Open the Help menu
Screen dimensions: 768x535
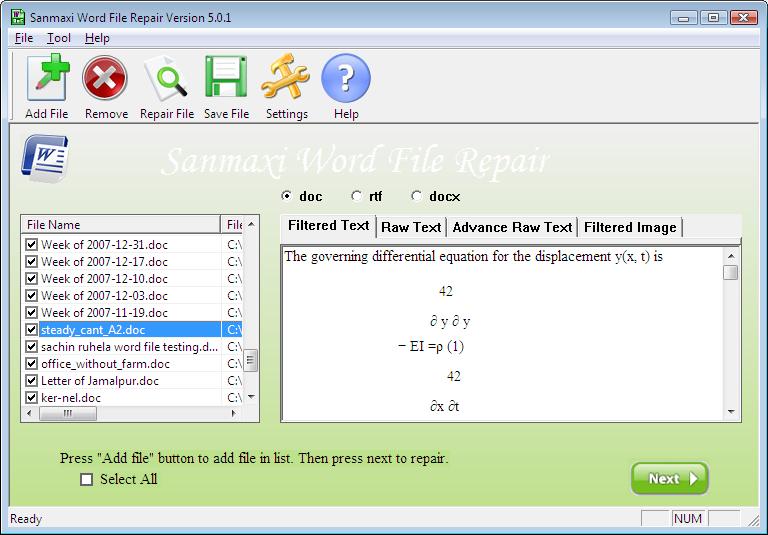(97, 38)
